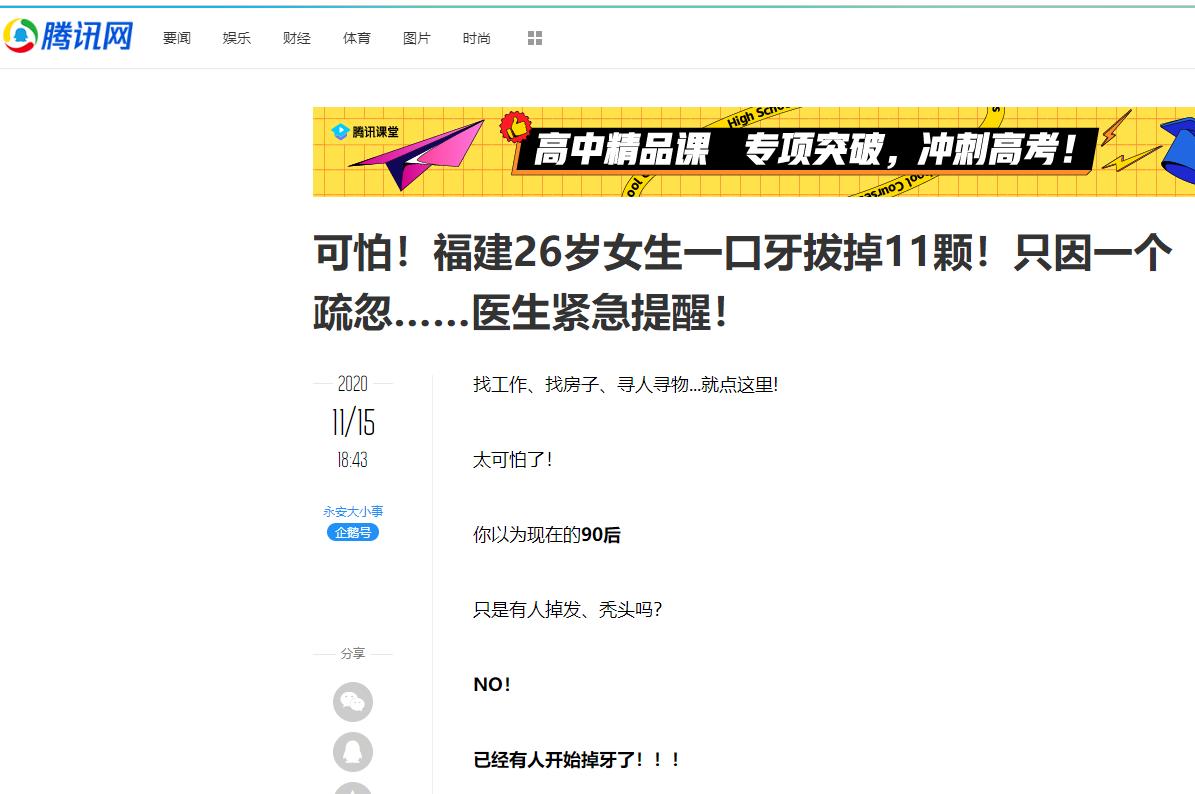Open the 图片 channel
The width and height of the screenshot is (1195, 794).
[x=416, y=37]
